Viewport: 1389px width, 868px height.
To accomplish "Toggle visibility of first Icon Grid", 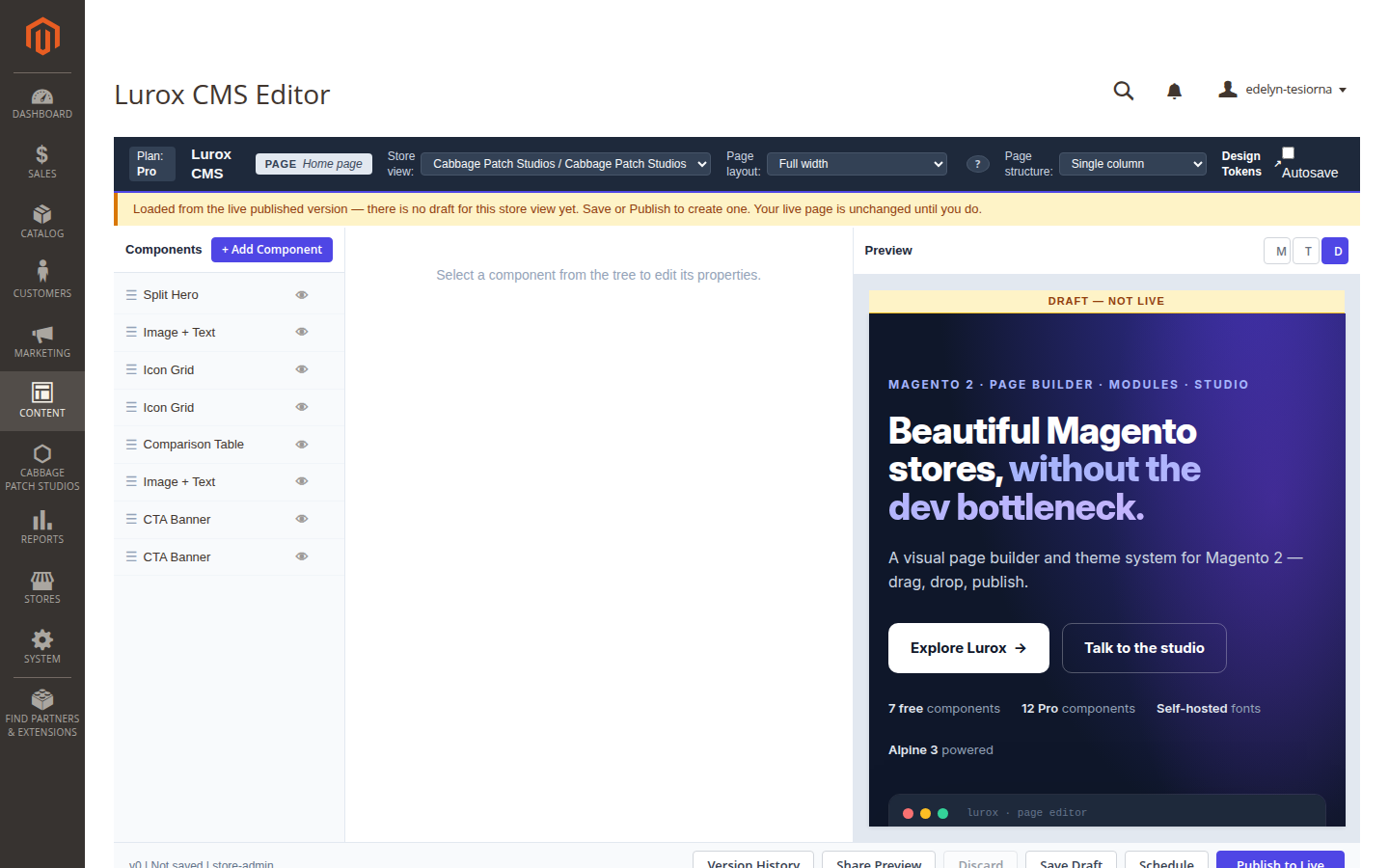I will pyautogui.click(x=302, y=369).
